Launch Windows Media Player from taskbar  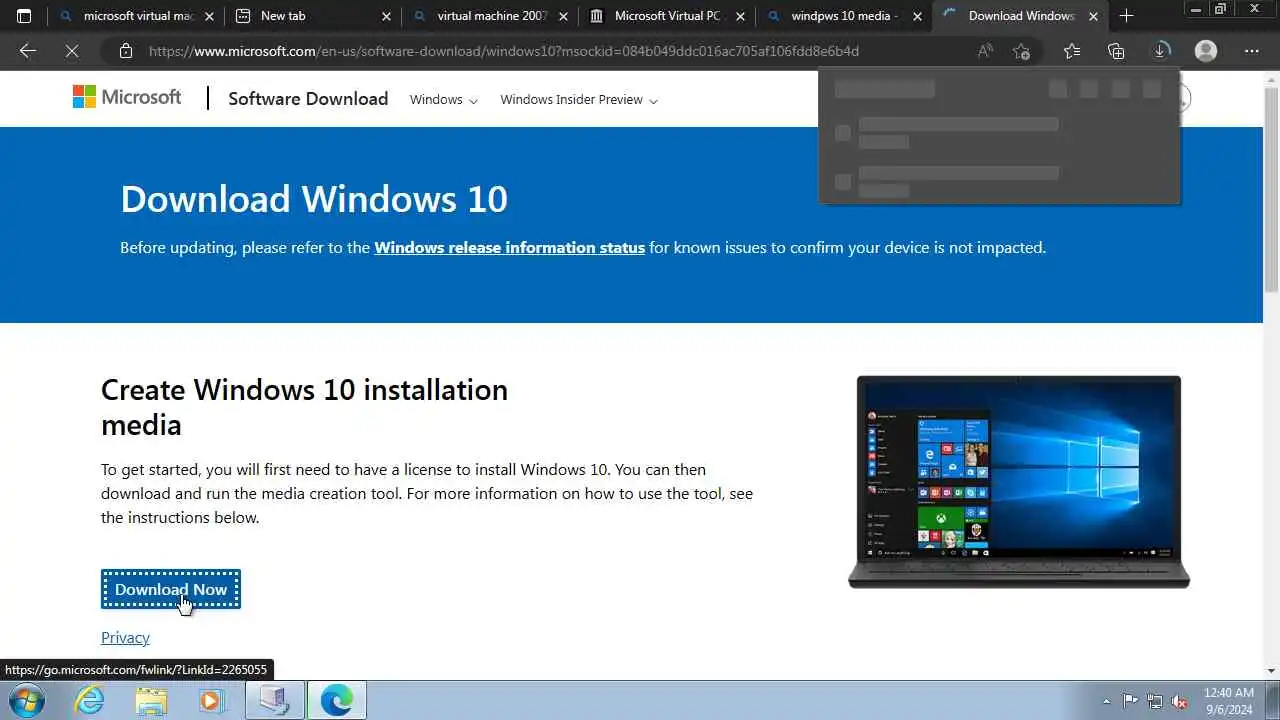211,700
